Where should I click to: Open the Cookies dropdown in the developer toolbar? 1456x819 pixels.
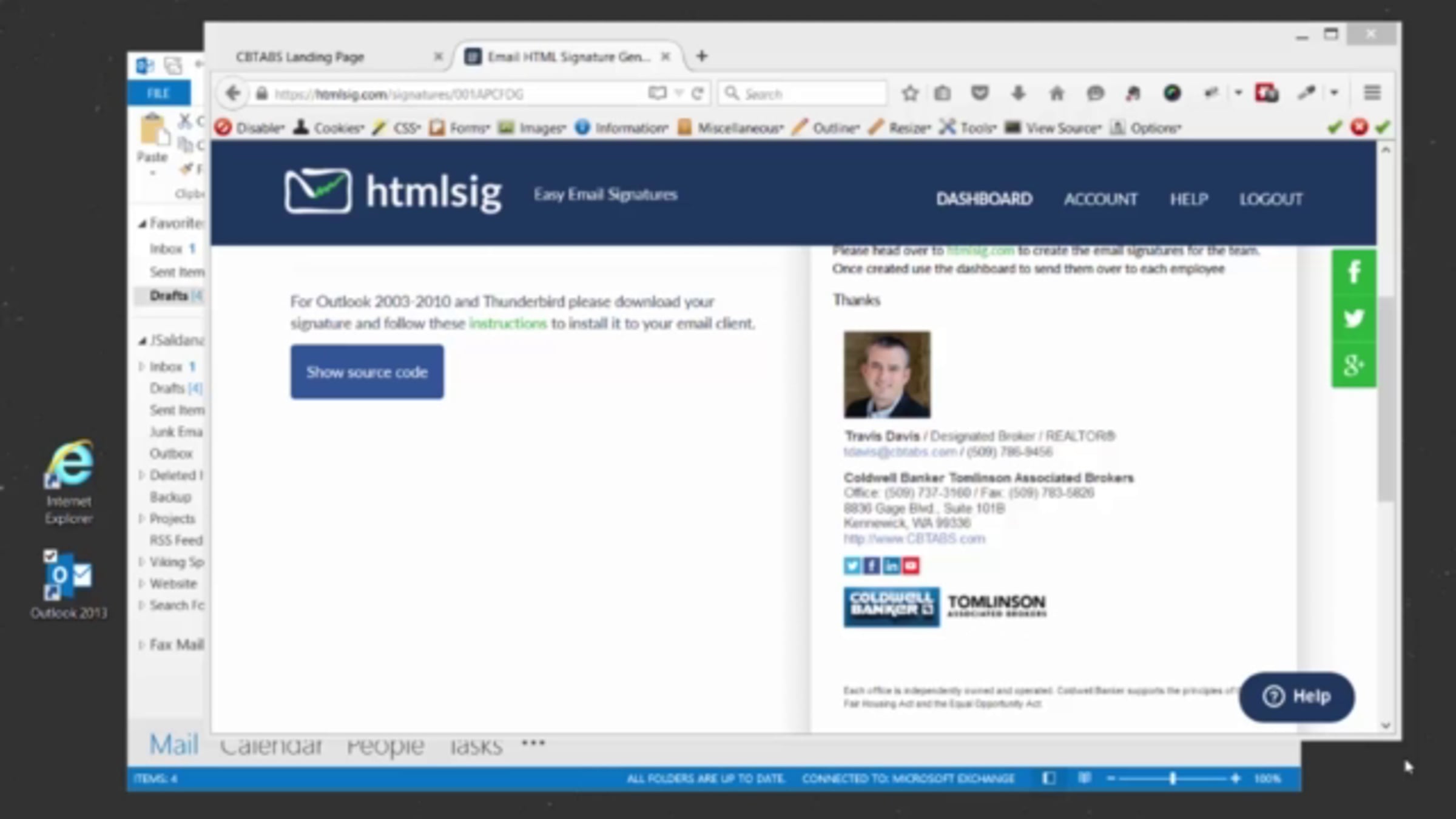click(x=330, y=128)
